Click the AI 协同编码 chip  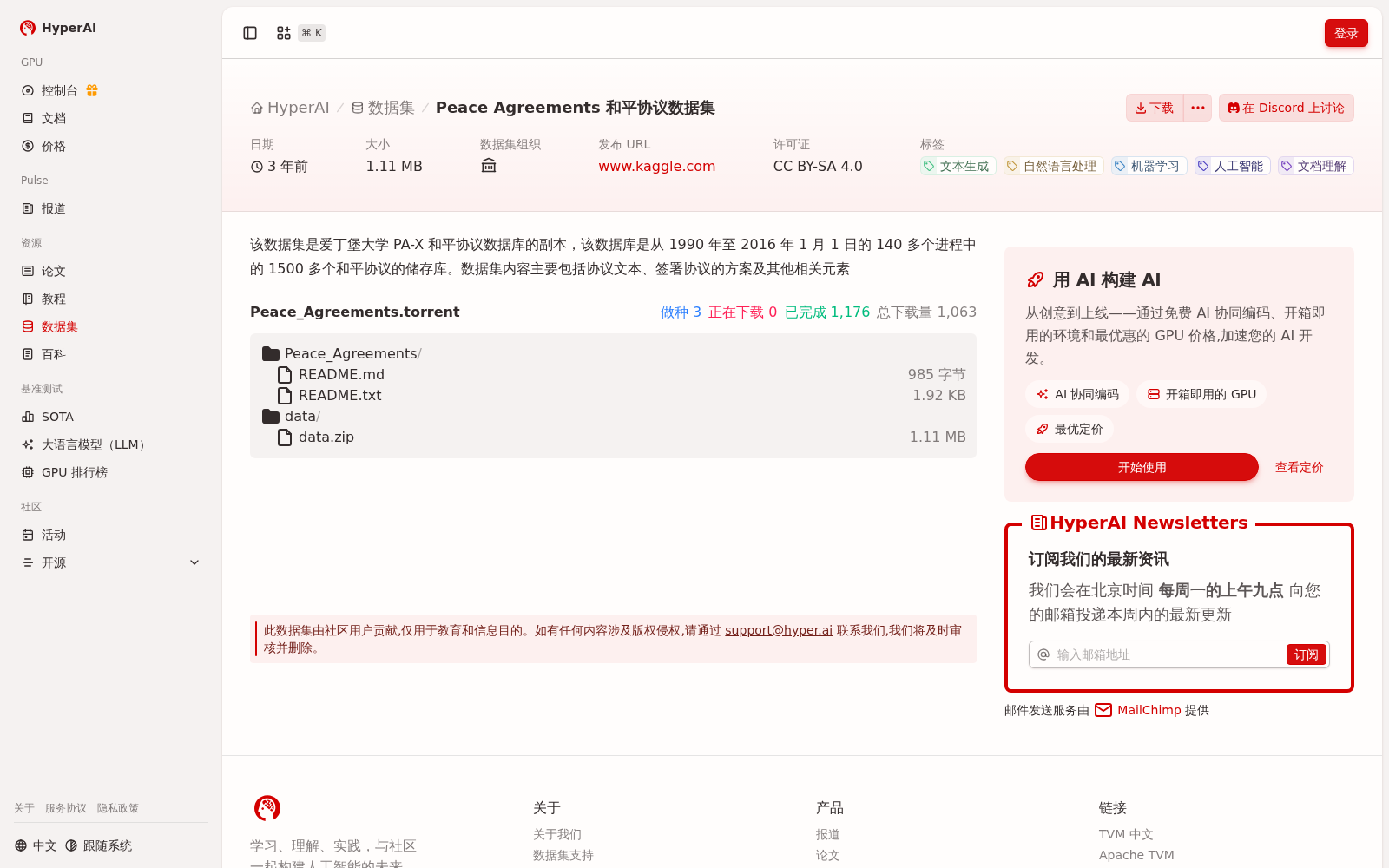click(1077, 394)
